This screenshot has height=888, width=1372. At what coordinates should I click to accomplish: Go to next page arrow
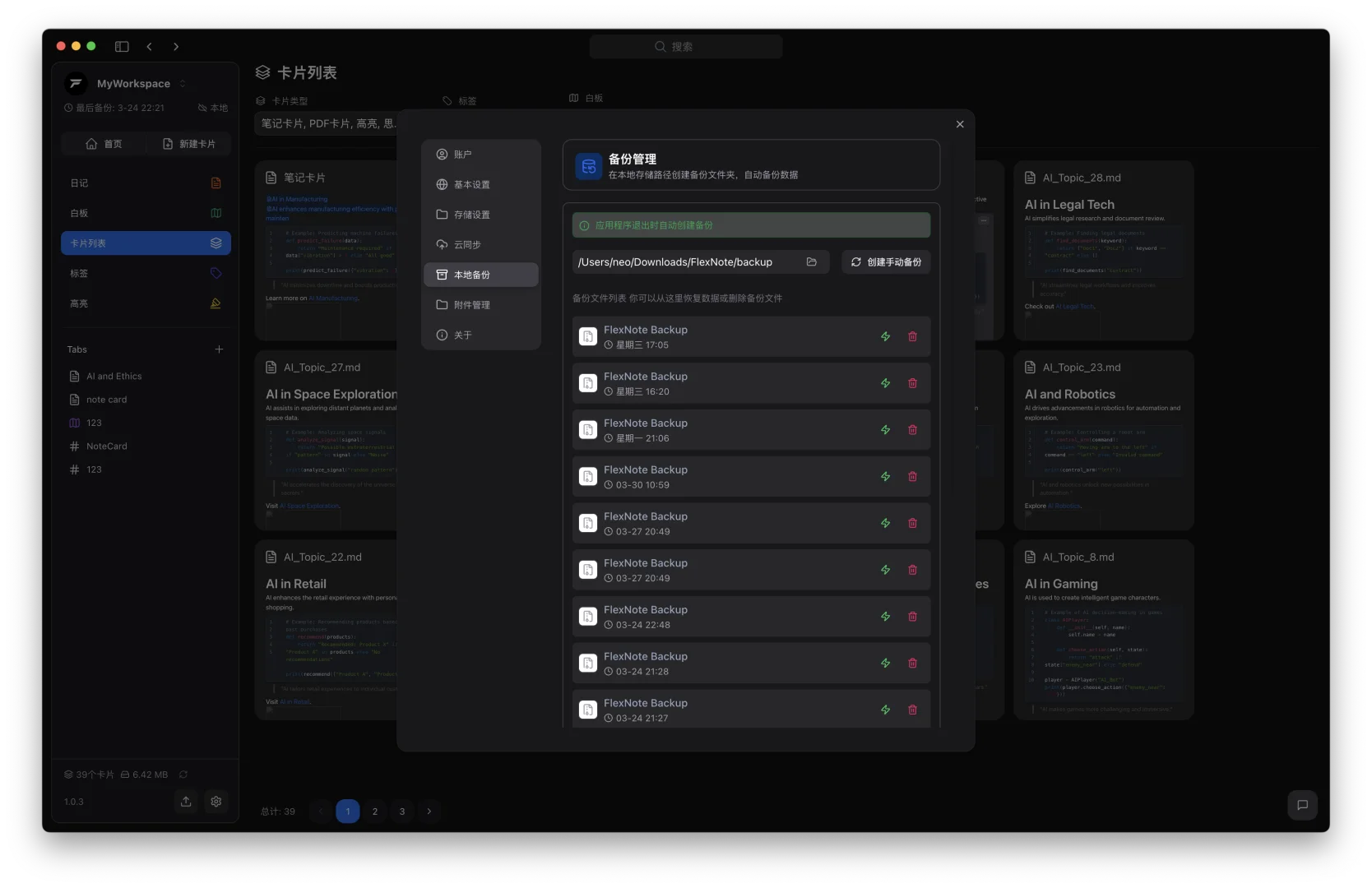(429, 812)
